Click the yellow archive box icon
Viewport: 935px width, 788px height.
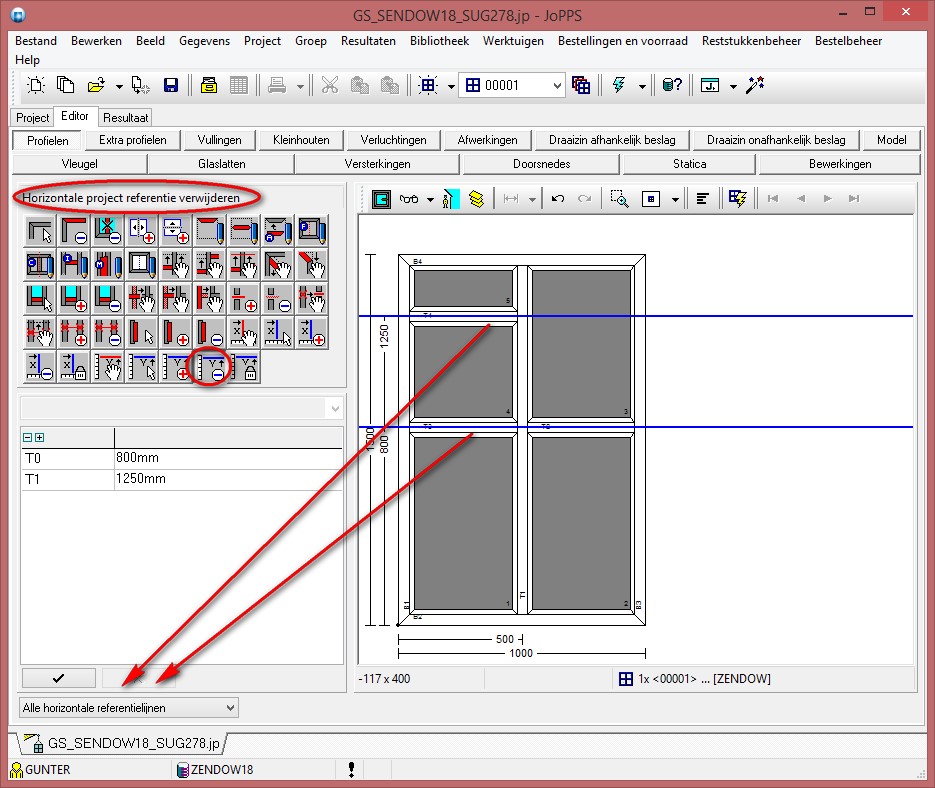coord(208,85)
